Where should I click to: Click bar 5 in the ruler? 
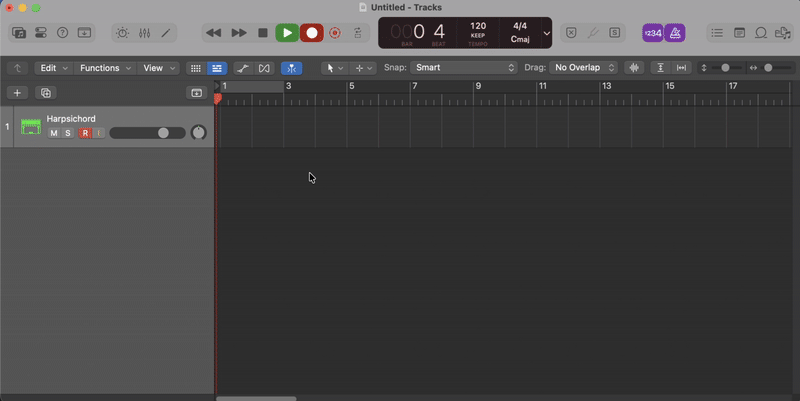[x=352, y=86]
